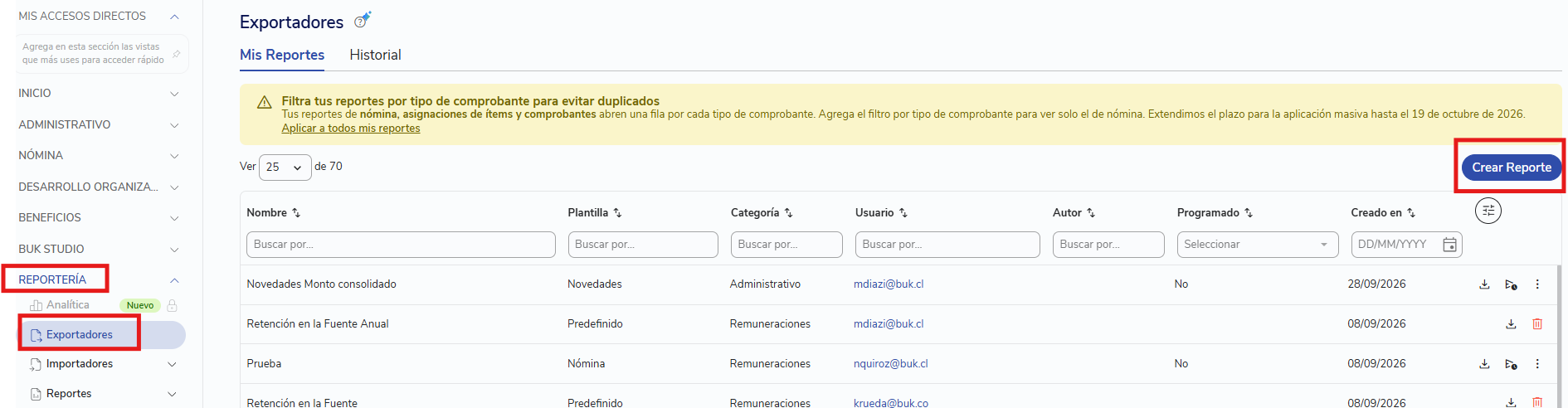Click the Administrativo category cell

tap(765, 284)
